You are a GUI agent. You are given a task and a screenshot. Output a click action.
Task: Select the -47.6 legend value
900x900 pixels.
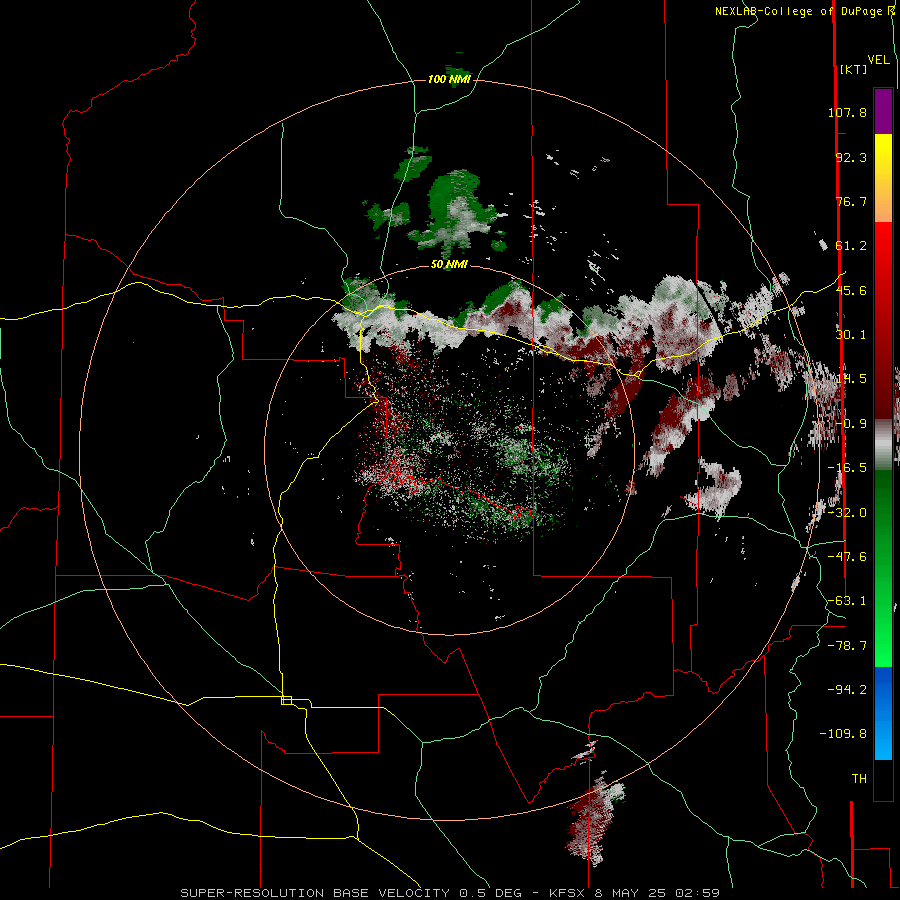click(x=847, y=557)
